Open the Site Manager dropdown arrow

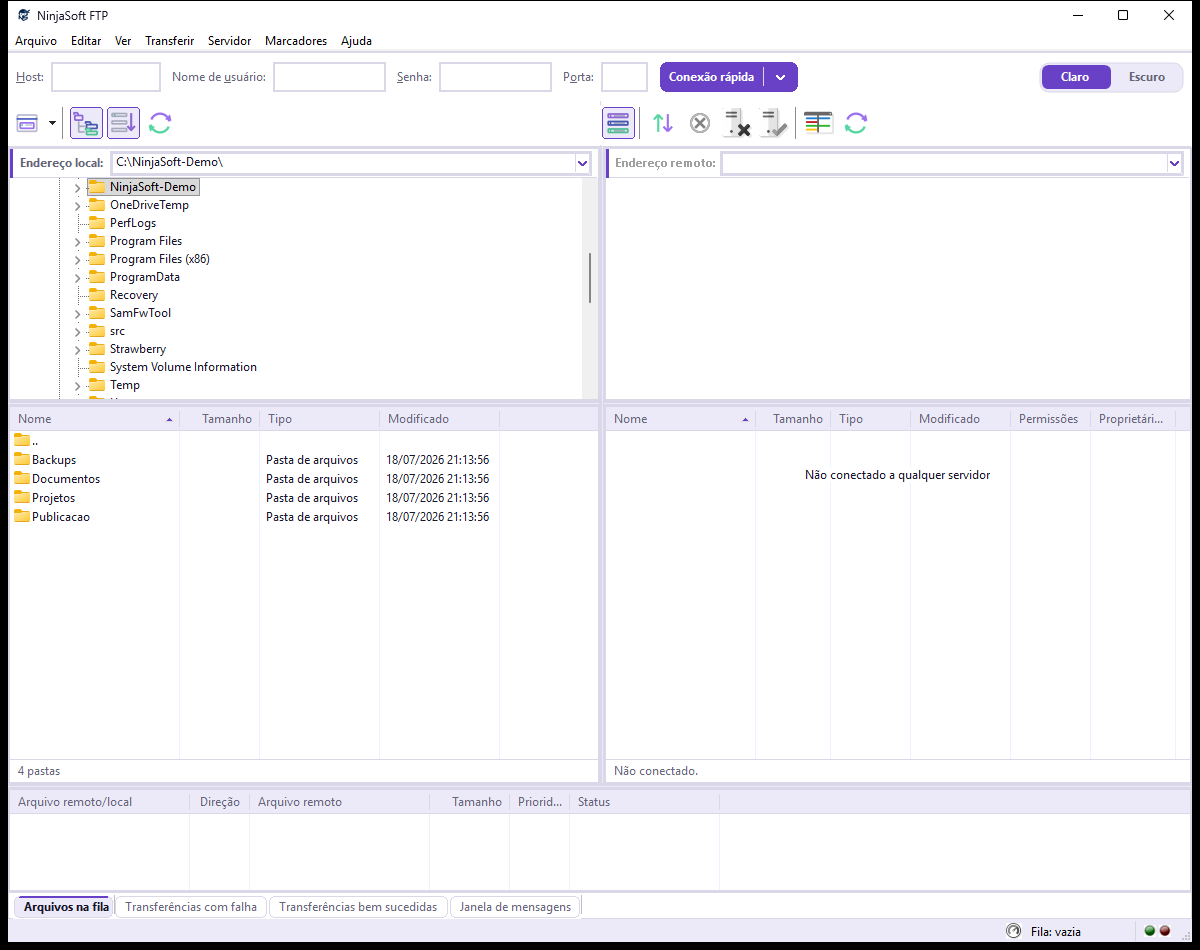click(x=52, y=123)
